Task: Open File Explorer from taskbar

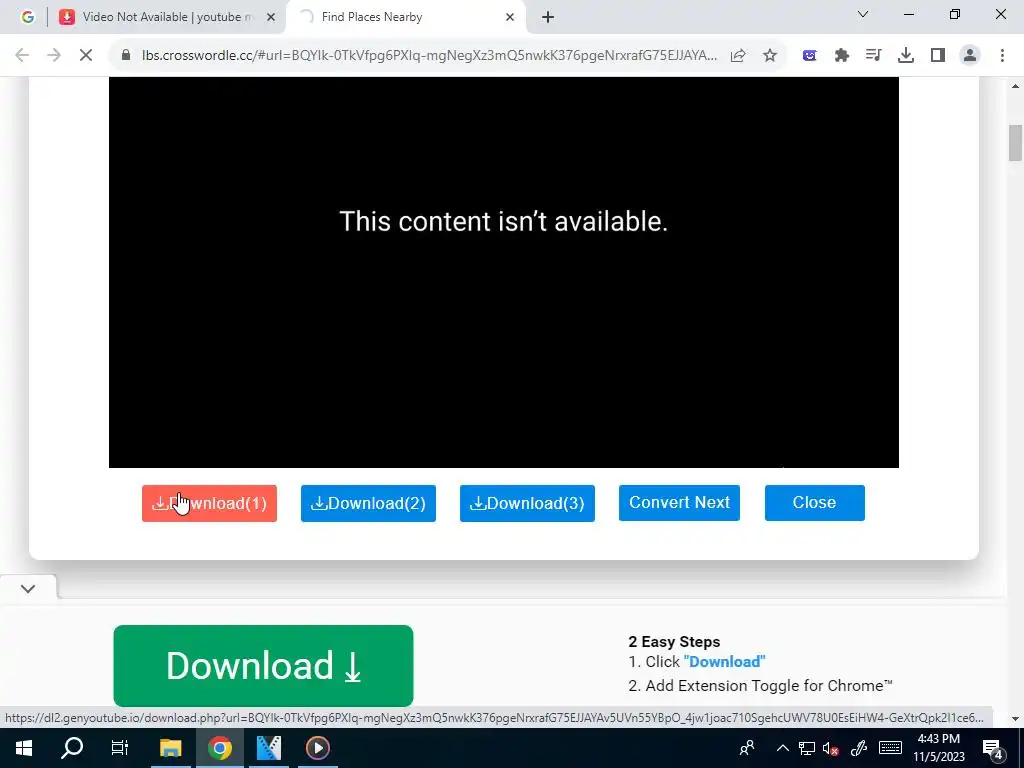Action: click(170, 748)
